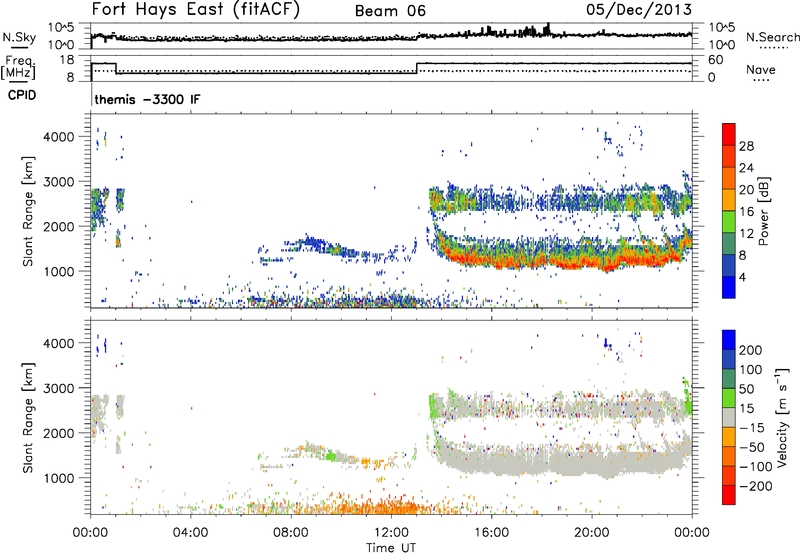Click the 'themis -3300 IF' text

(x=147, y=99)
